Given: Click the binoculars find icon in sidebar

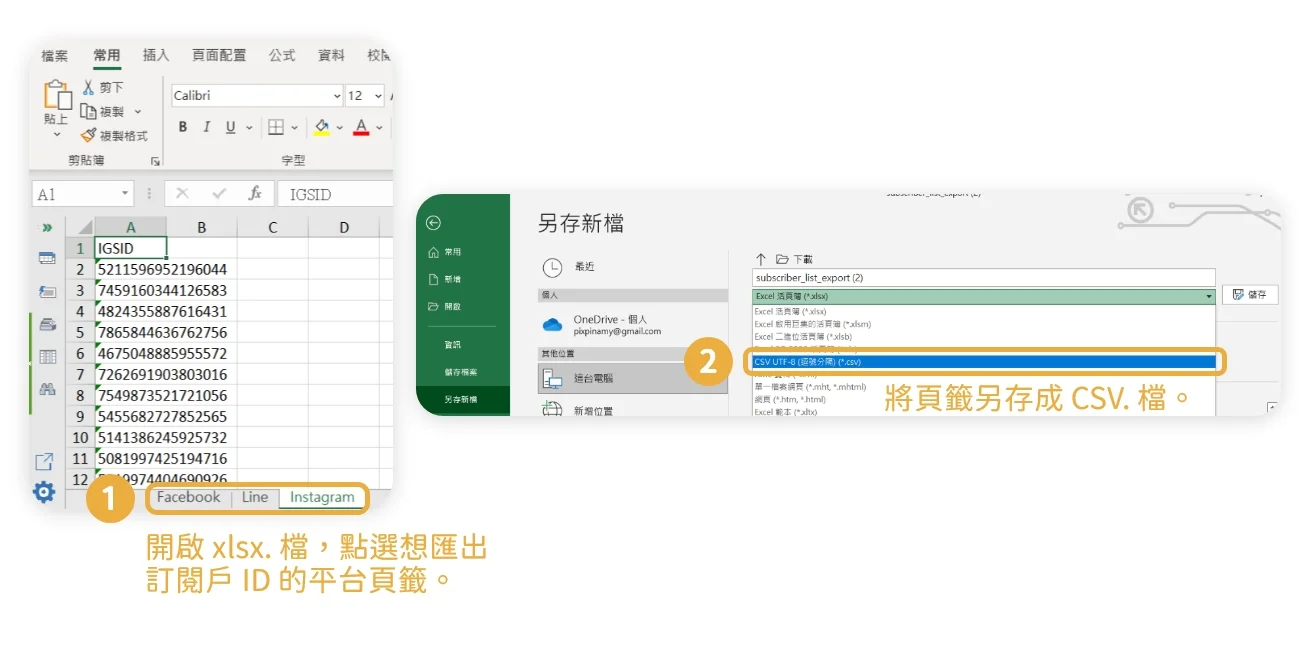Looking at the screenshot, I should [x=47, y=389].
